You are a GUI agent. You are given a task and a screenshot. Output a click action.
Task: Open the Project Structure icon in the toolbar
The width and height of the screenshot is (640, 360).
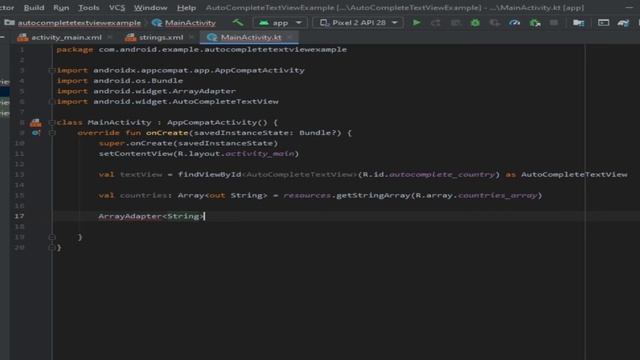pos(578,23)
